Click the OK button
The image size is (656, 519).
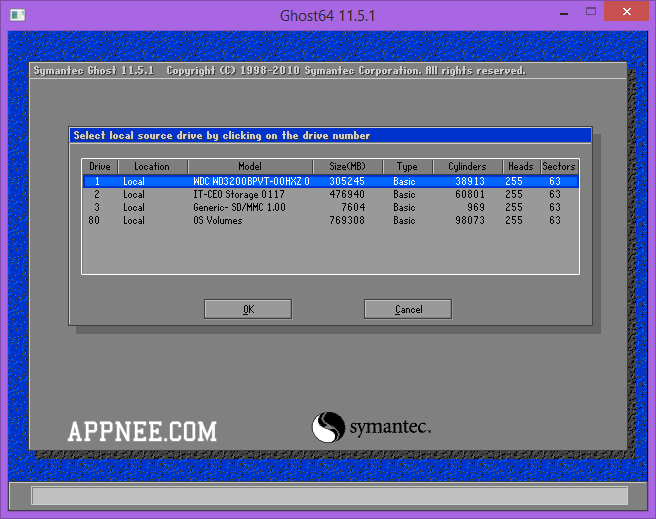(x=248, y=309)
